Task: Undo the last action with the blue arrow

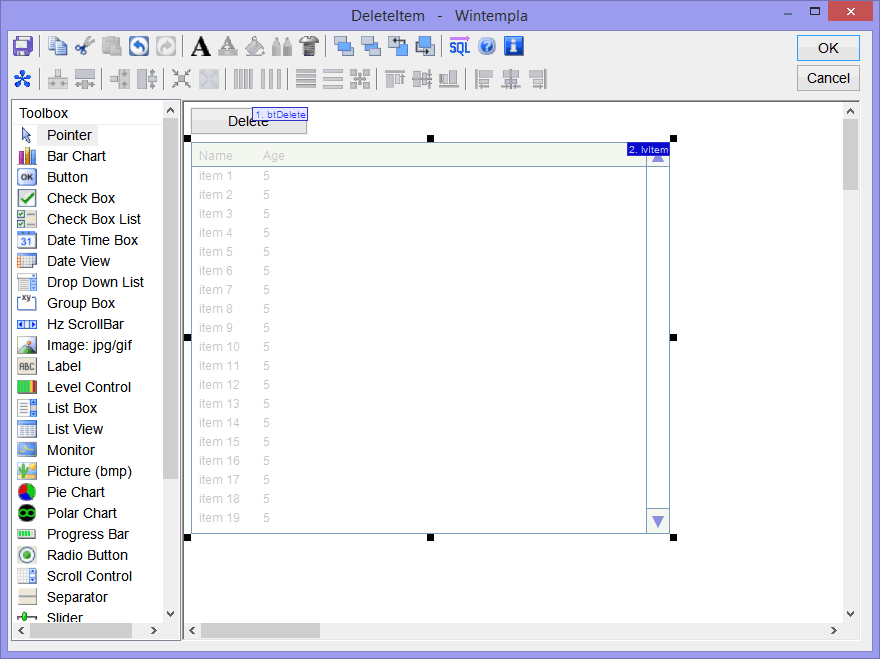Action: click(139, 47)
